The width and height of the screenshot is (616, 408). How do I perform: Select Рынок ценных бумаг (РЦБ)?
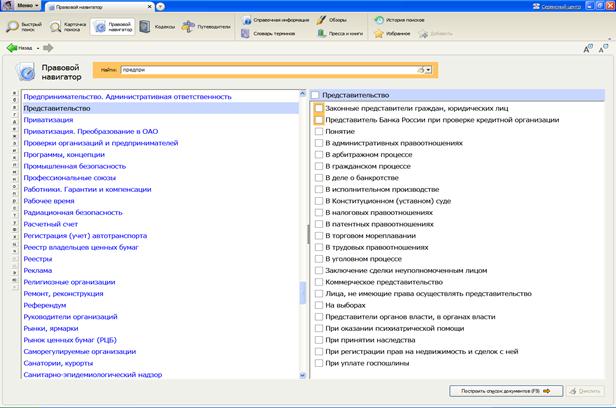(x=70, y=340)
